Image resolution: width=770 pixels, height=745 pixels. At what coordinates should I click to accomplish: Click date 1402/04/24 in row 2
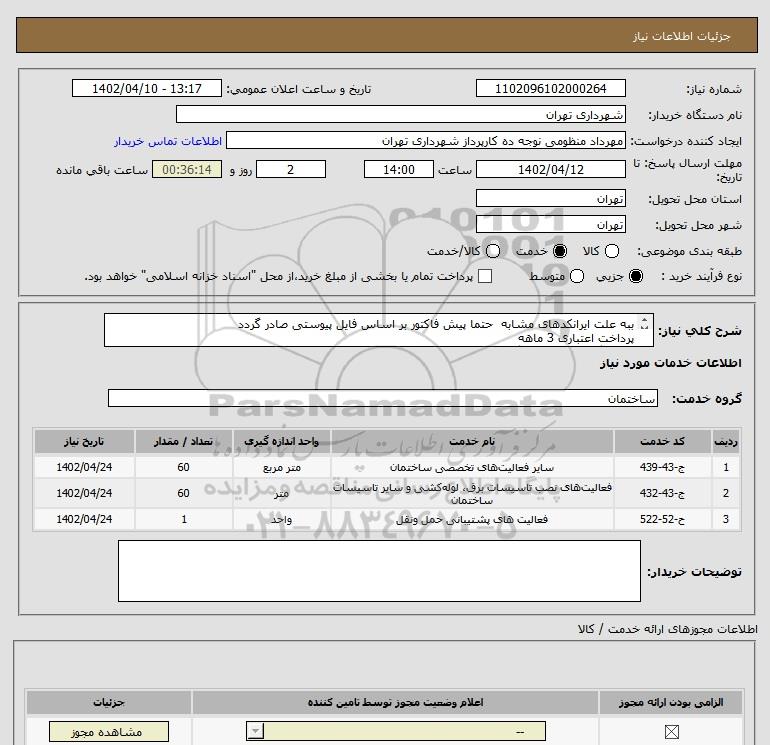pyautogui.click(x=84, y=493)
